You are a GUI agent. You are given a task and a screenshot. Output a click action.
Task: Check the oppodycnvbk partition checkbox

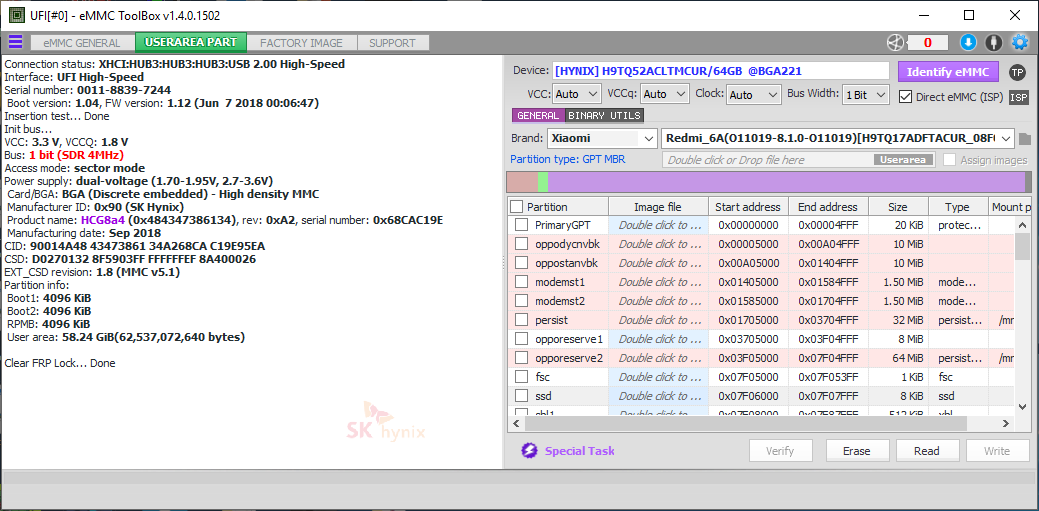click(521, 244)
